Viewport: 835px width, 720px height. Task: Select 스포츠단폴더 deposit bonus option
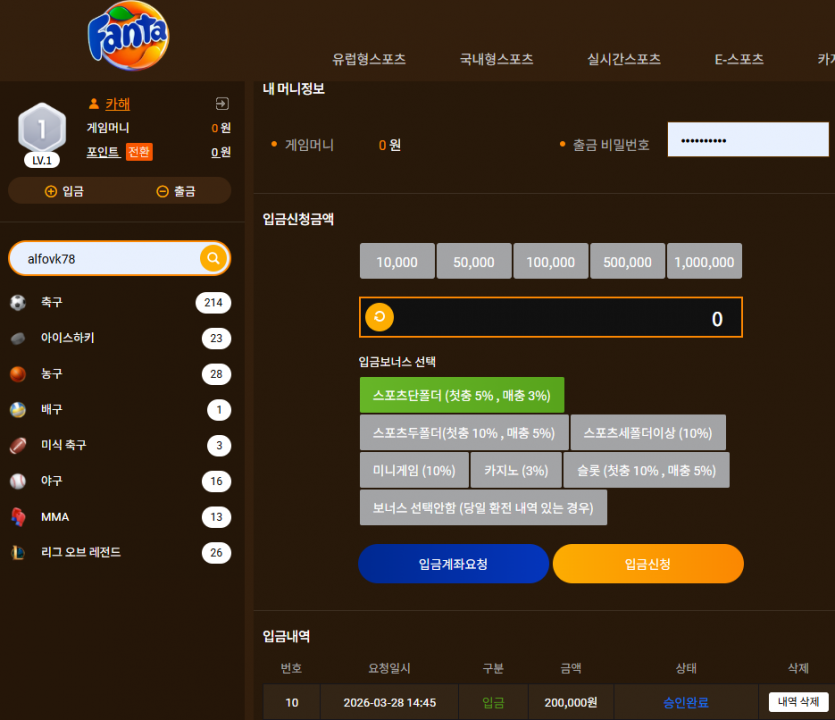[462, 395]
